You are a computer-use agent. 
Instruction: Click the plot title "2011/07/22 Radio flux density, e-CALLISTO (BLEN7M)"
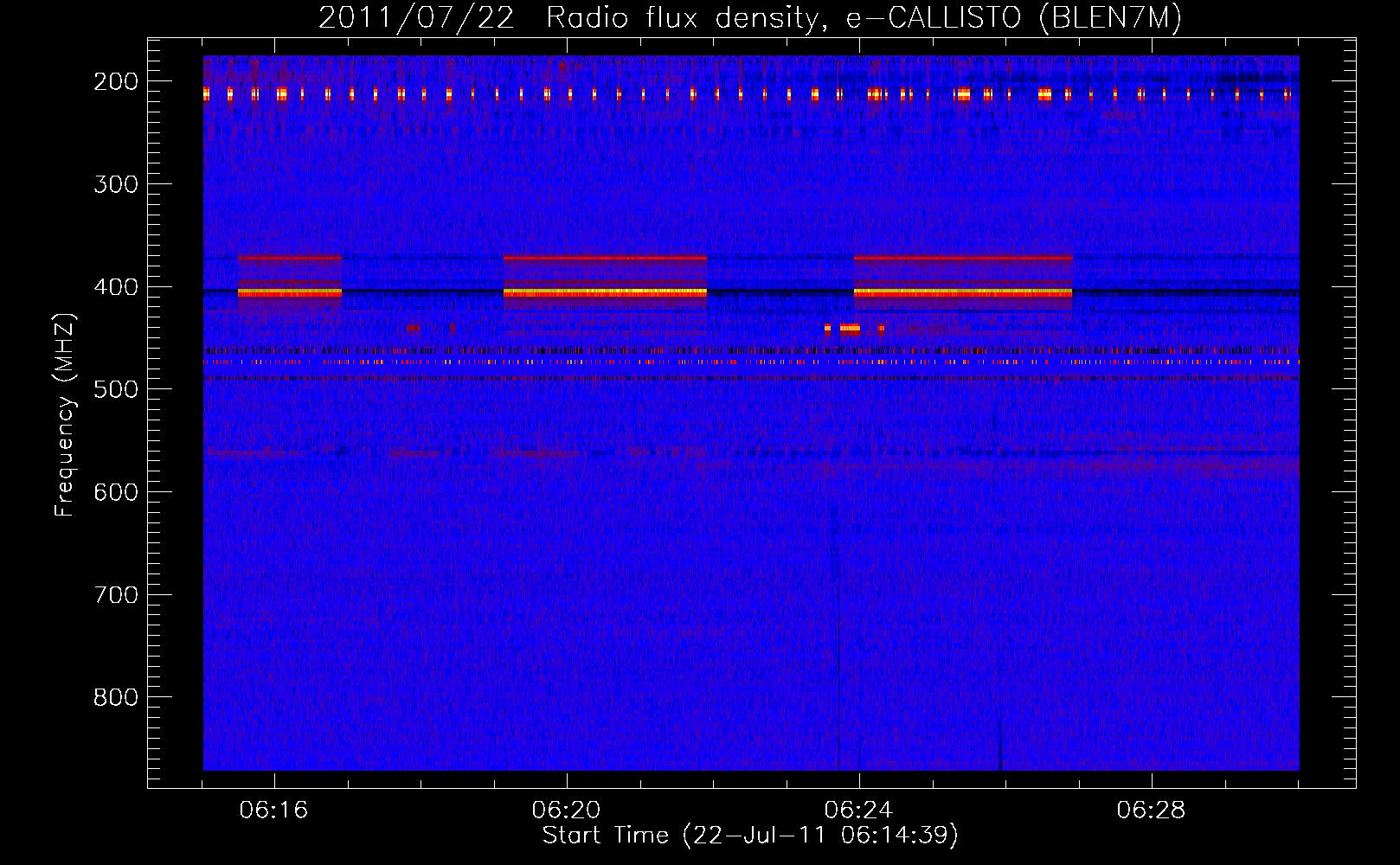pyautogui.click(x=750, y=18)
